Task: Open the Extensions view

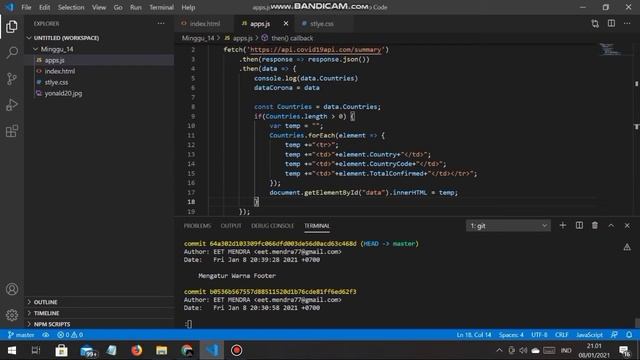Action: tap(12, 131)
